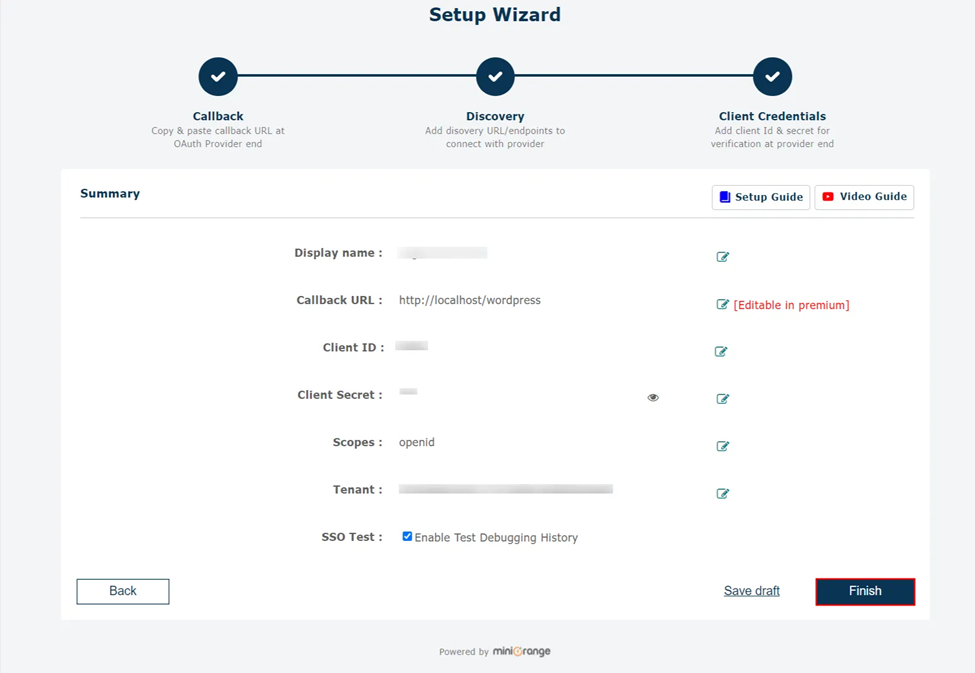
Task: Click the miniOrange logo in footer
Action: tap(521, 651)
